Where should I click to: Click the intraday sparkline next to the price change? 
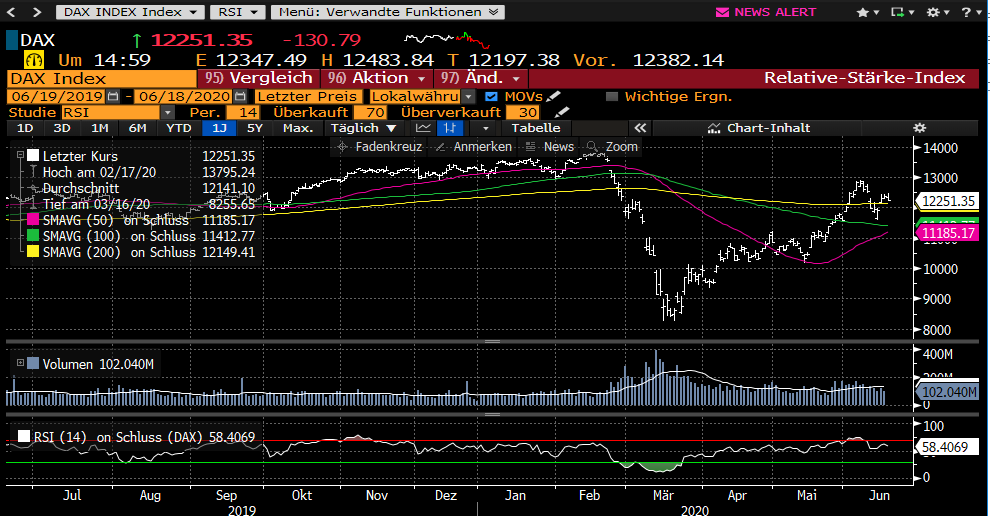coord(447,40)
